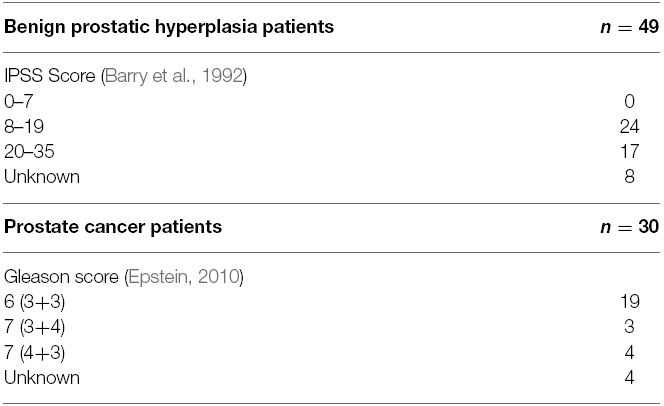This screenshot has height=406, width=664.
Task: Select the 0–7 IPSS range row
Action: [332, 101]
